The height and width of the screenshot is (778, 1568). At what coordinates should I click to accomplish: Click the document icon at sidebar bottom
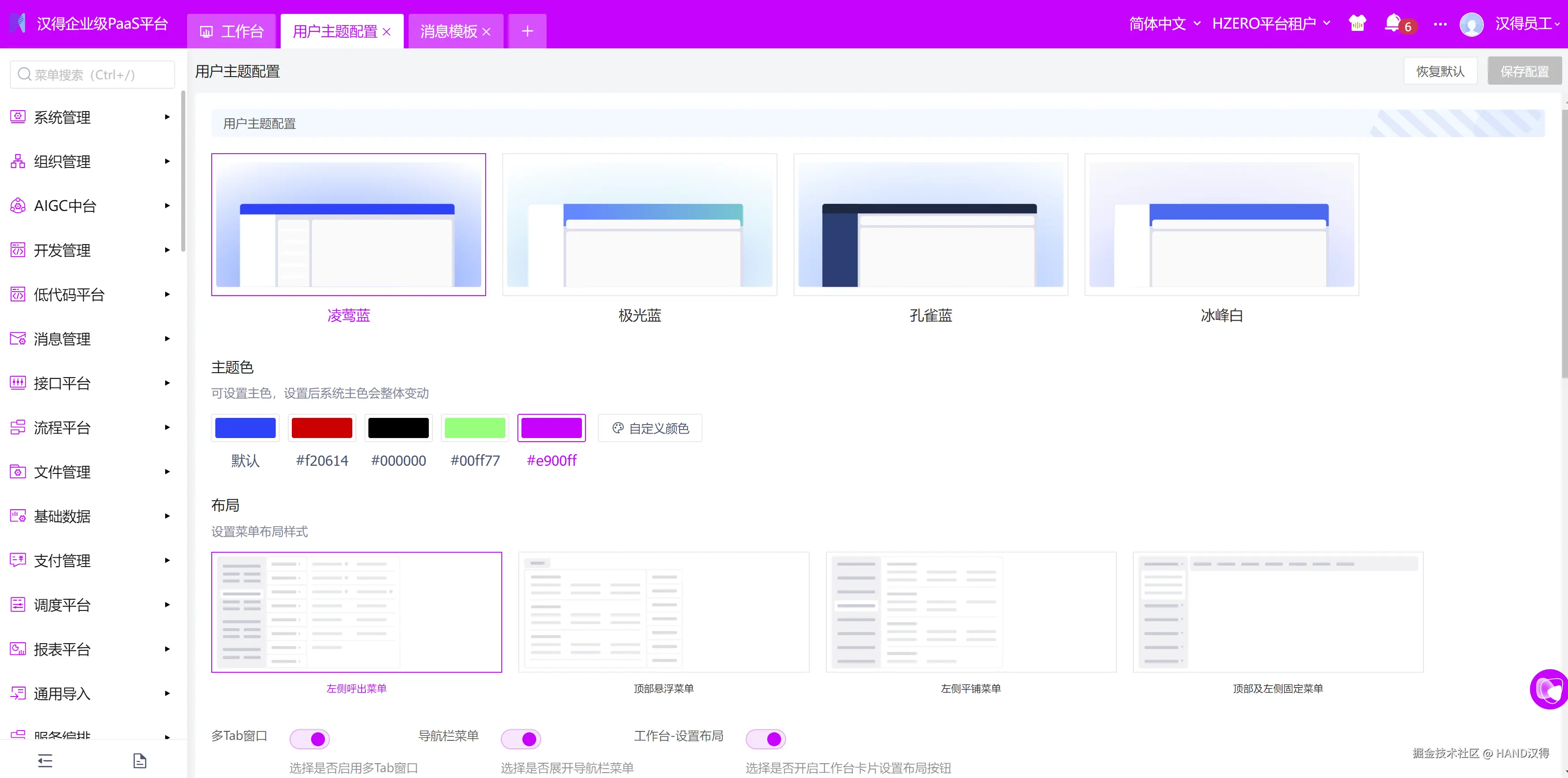point(139,761)
